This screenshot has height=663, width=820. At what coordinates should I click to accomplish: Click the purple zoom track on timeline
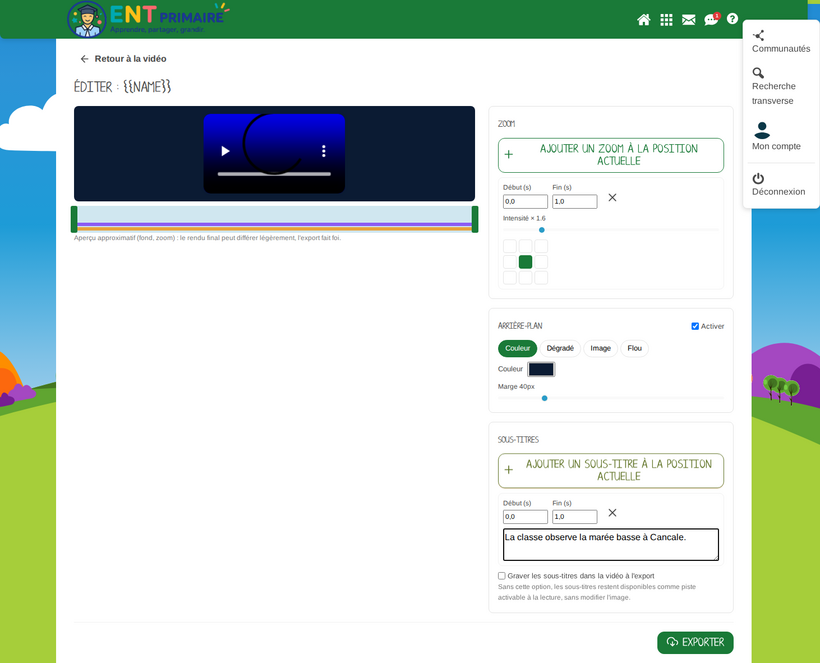point(275,224)
